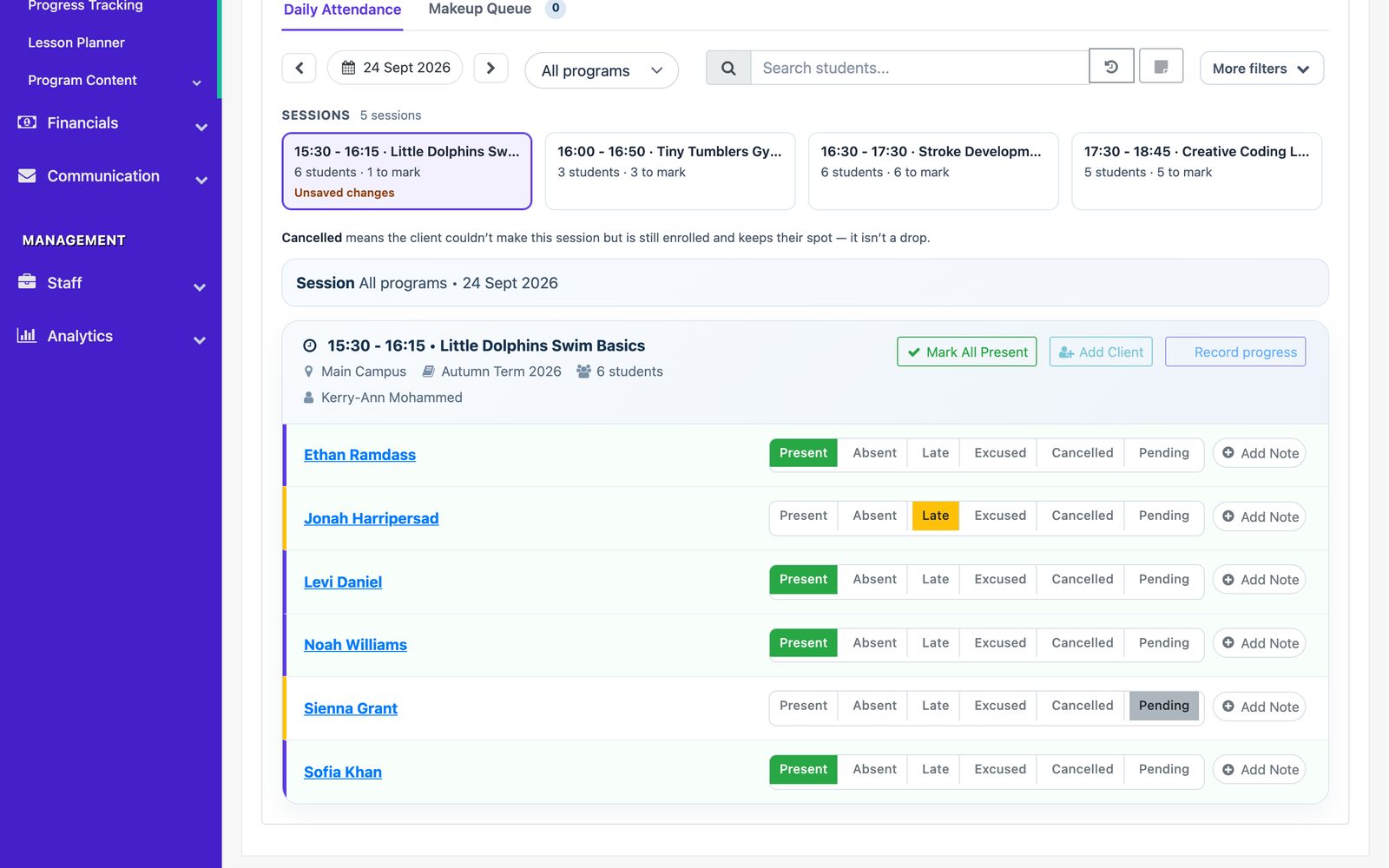Click the Add Client button
1389x868 pixels.
pyautogui.click(x=1100, y=352)
